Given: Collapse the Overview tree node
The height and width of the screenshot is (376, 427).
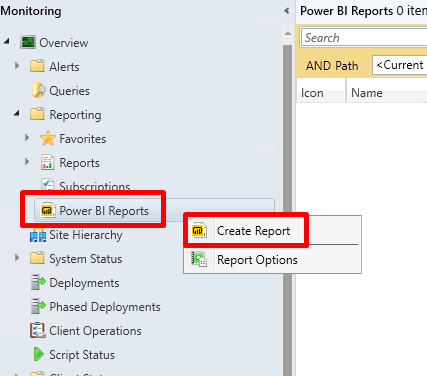Looking at the screenshot, I should (7, 42).
